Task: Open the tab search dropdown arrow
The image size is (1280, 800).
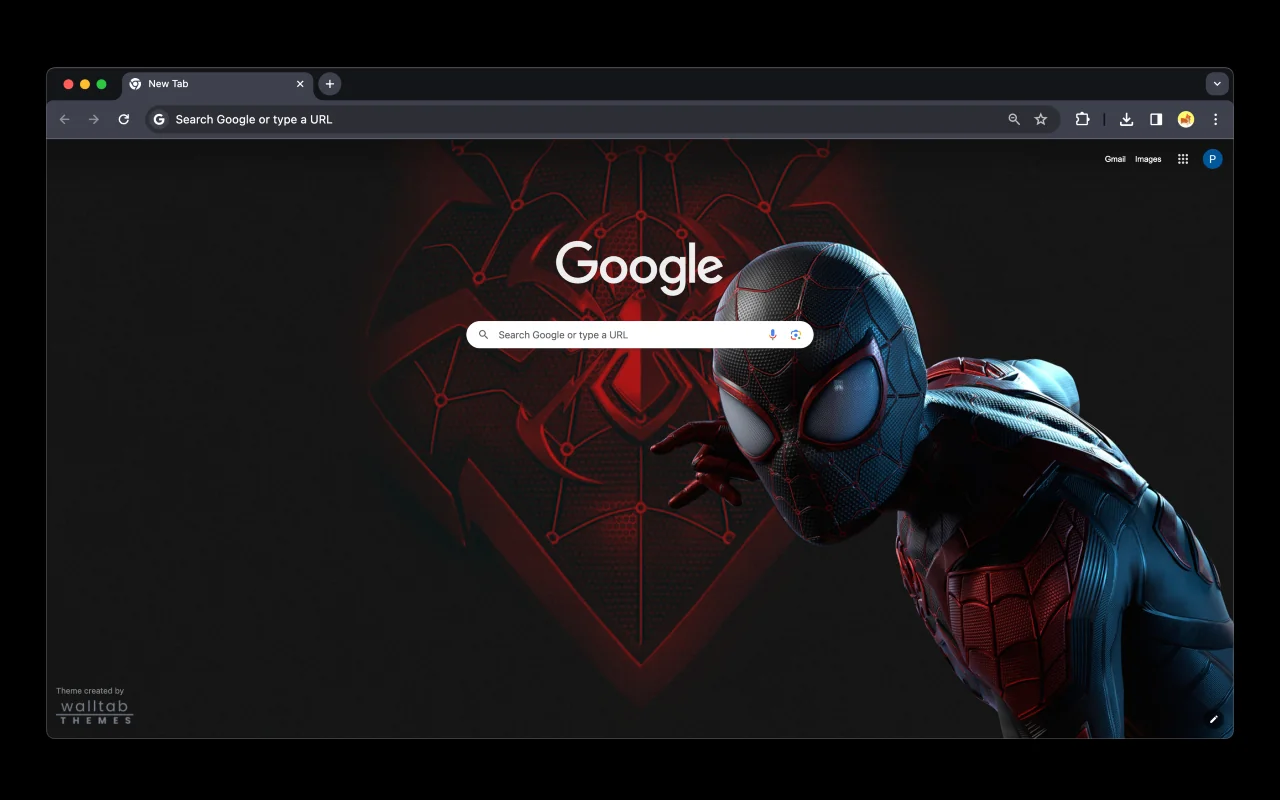Action: point(1217,84)
